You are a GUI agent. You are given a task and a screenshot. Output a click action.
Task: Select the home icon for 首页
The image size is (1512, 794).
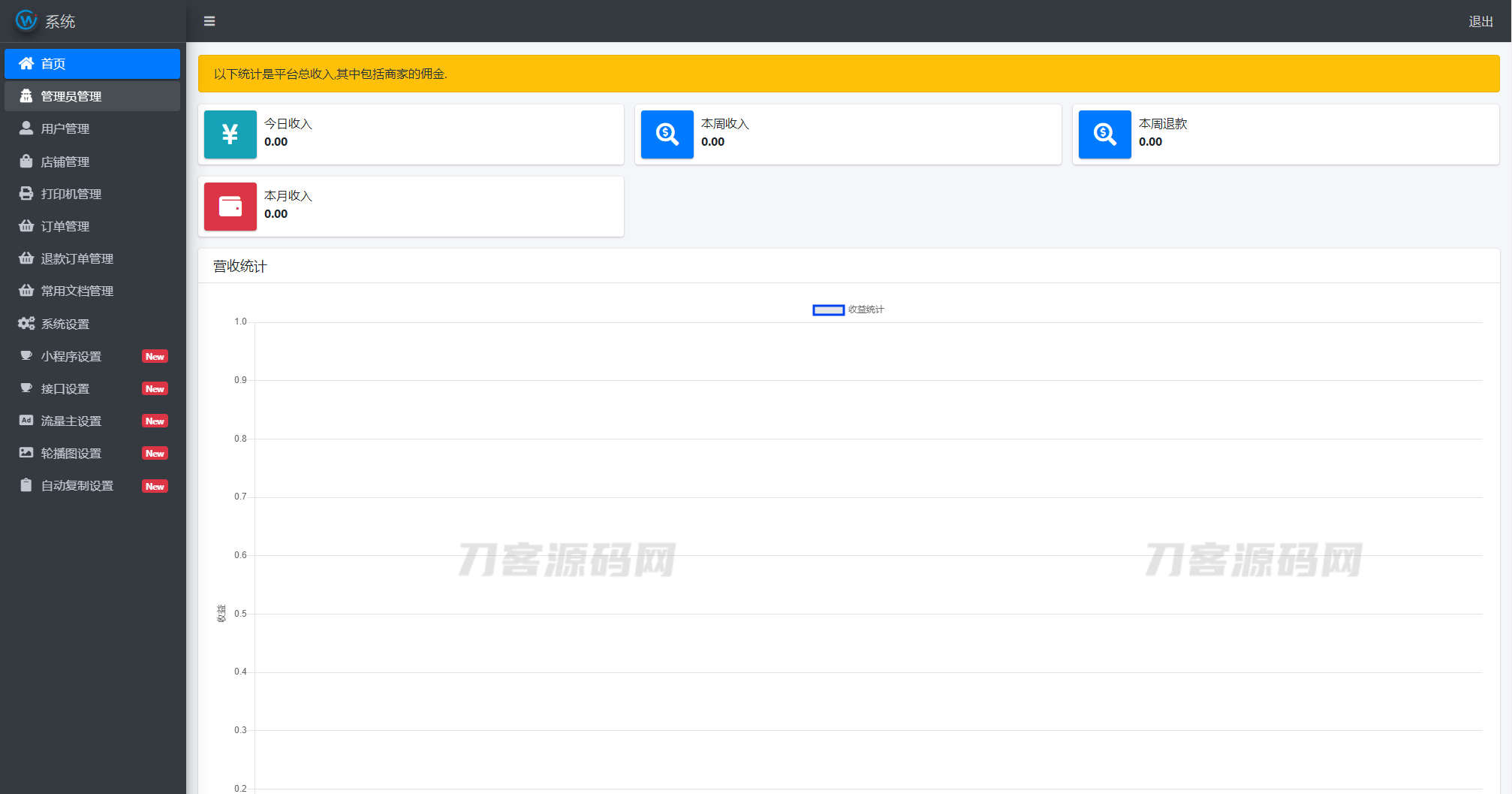coord(26,64)
